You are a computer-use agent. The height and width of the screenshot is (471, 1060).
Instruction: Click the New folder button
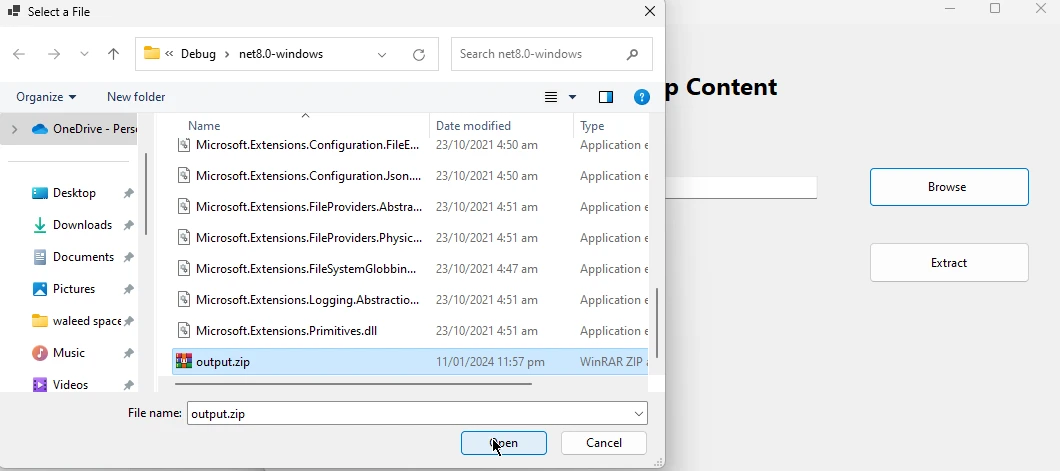pos(136,97)
